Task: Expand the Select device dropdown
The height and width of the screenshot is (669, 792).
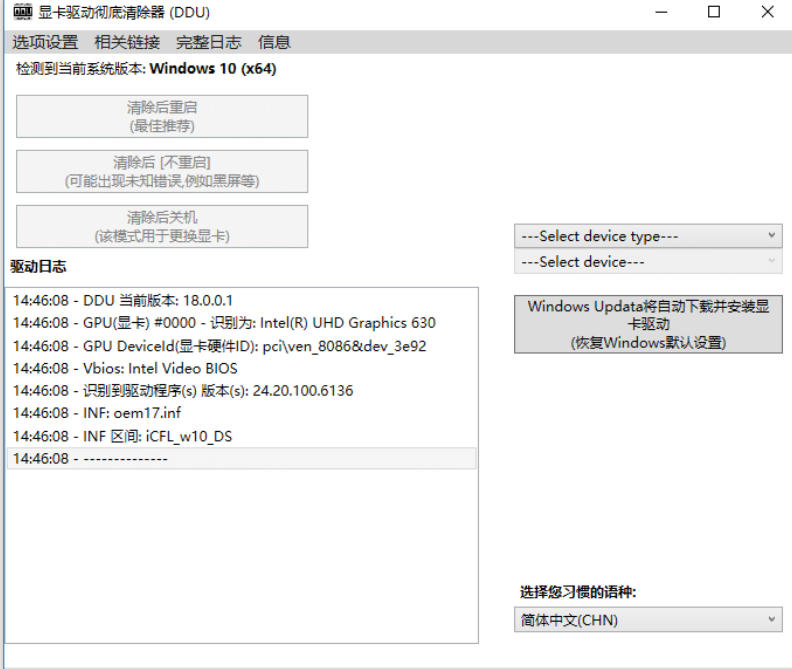Action: [649, 262]
